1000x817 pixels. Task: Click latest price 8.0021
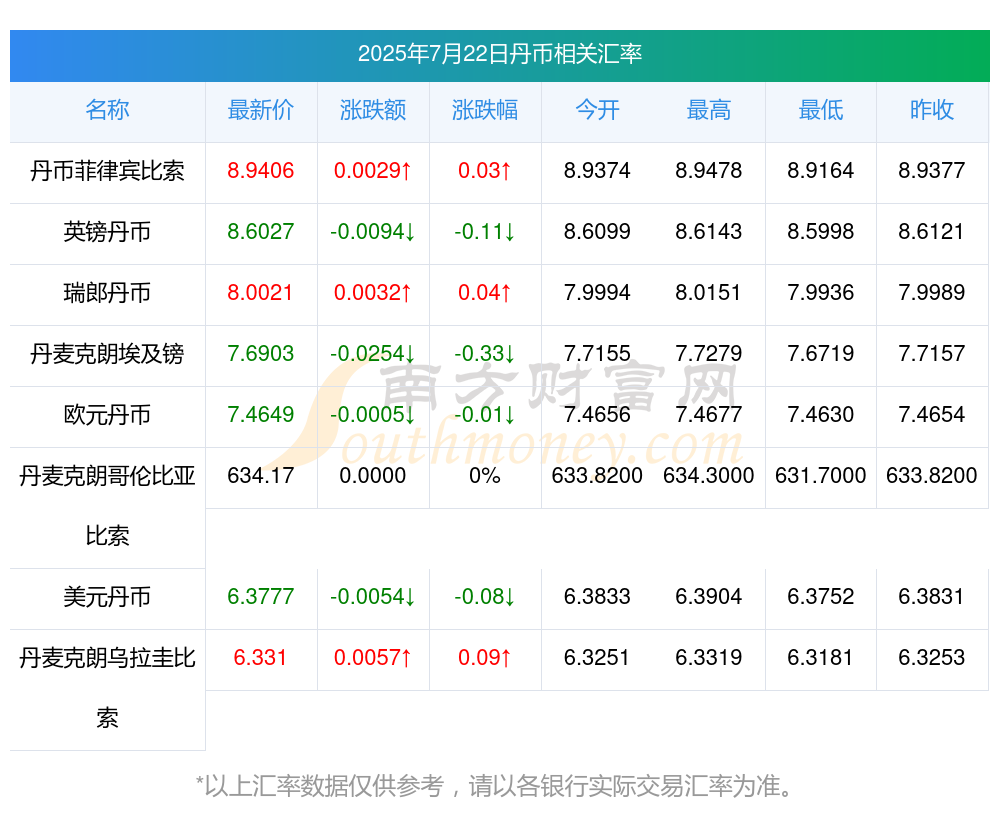[260, 292]
